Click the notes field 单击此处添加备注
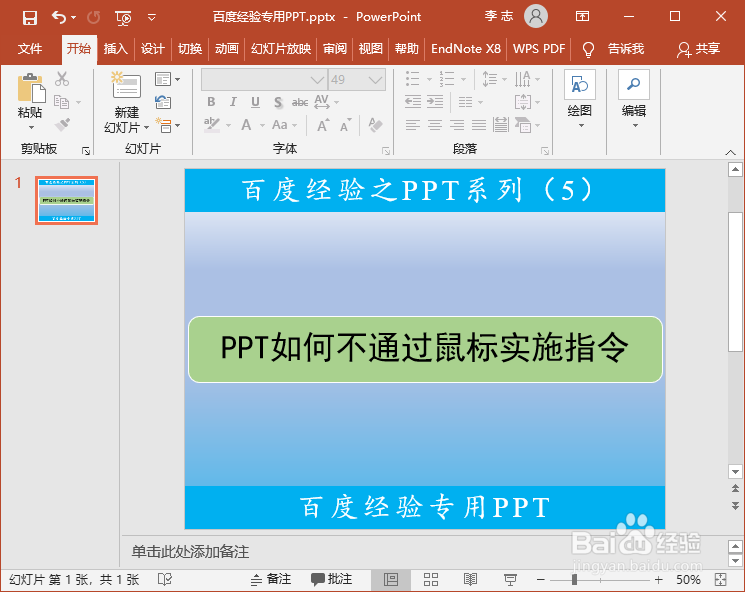Image resolution: width=745 pixels, height=592 pixels. coord(190,552)
